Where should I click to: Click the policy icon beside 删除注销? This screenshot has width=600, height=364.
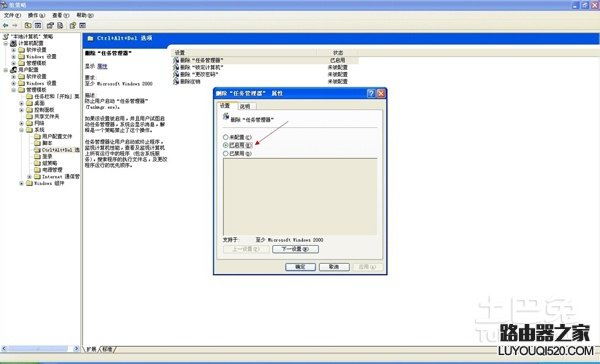coord(176,81)
